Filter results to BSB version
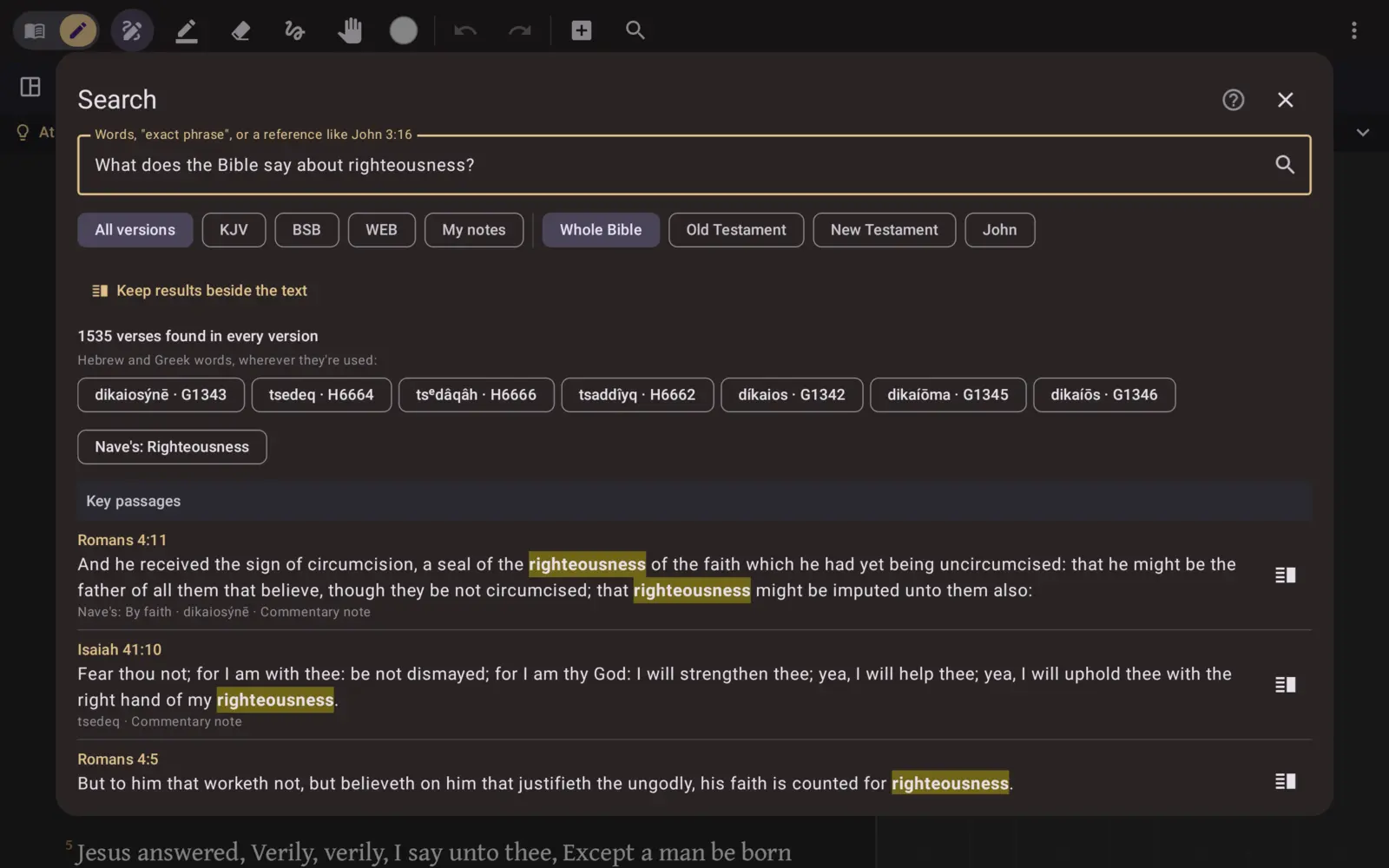 coord(306,230)
